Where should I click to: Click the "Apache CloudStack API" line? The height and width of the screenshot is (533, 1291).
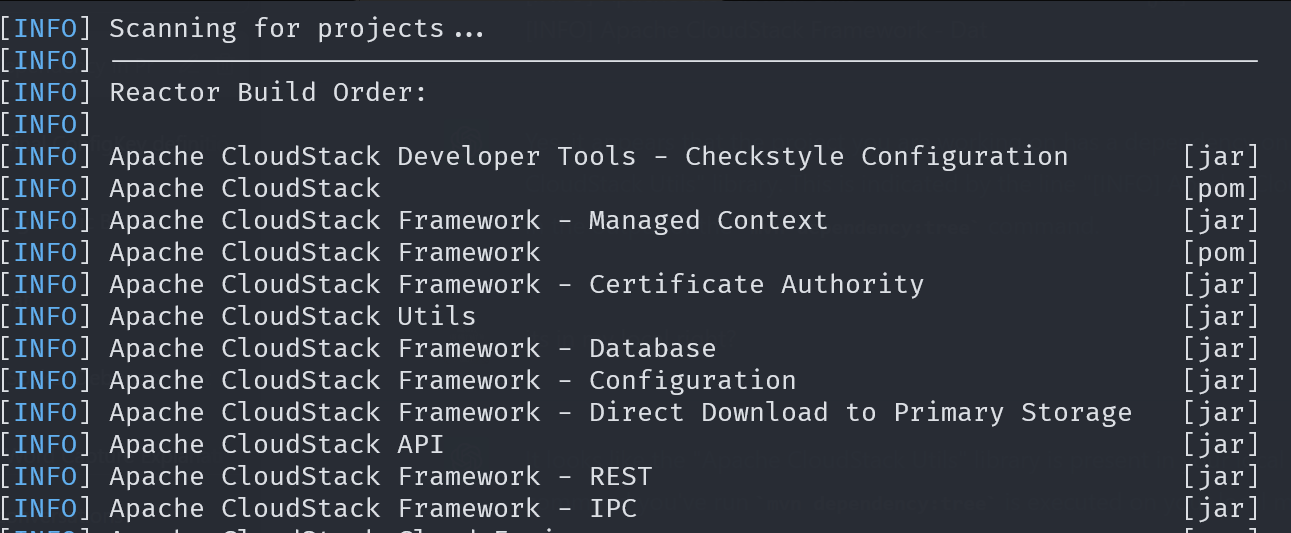(x=276, y=444)
